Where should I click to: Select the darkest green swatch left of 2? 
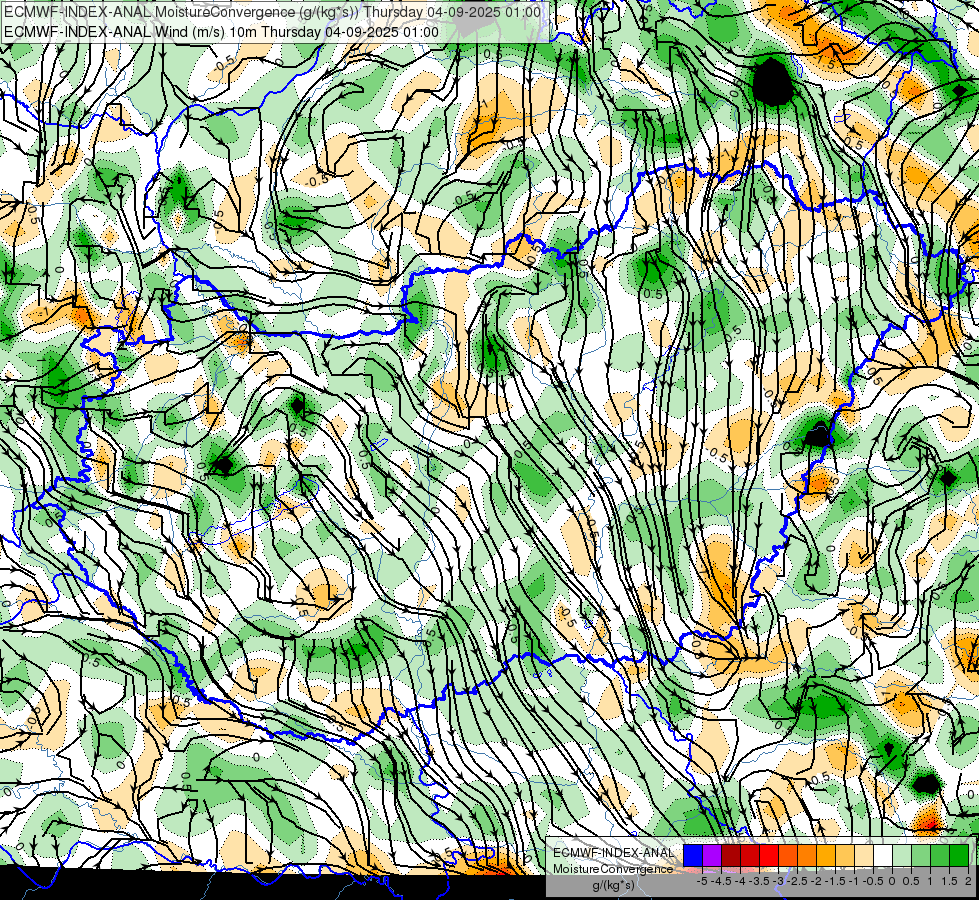(958, 856)
